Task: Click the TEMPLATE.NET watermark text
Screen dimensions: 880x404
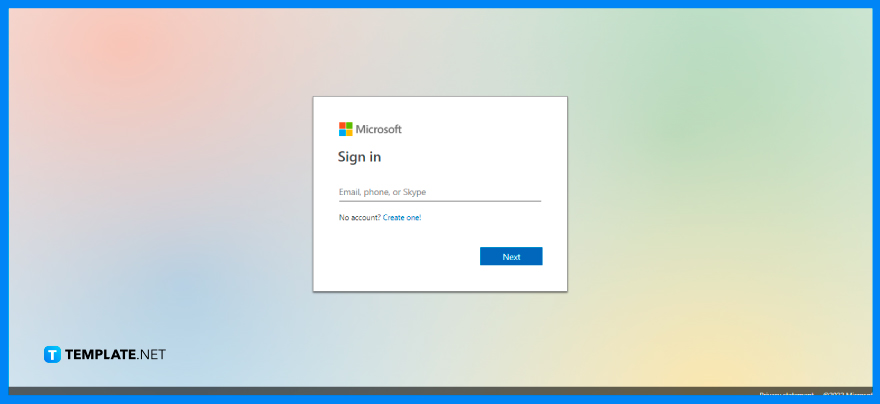Action: 116,354
